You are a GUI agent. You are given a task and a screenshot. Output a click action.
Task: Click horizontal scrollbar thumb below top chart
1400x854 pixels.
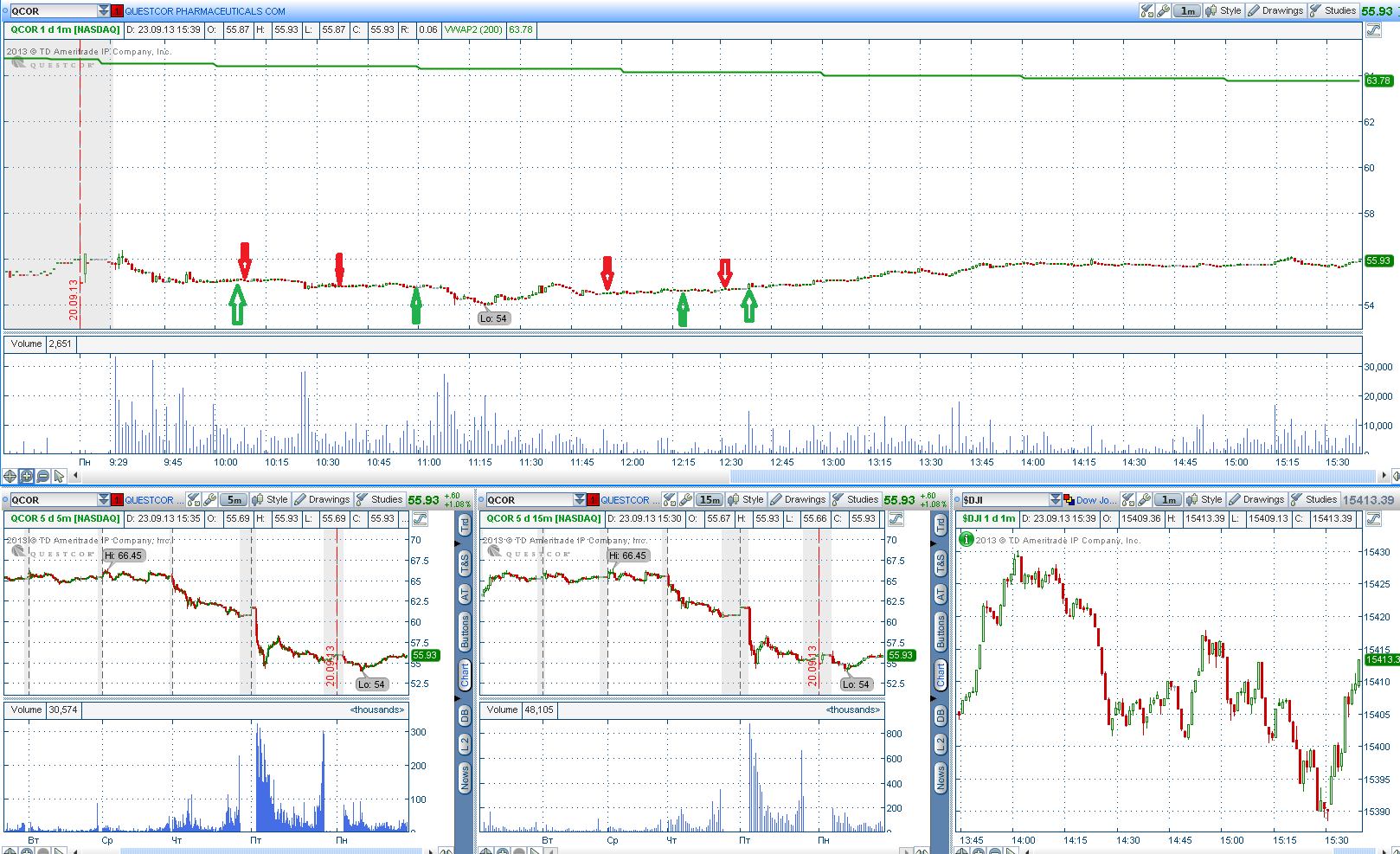pos(1052,476)
